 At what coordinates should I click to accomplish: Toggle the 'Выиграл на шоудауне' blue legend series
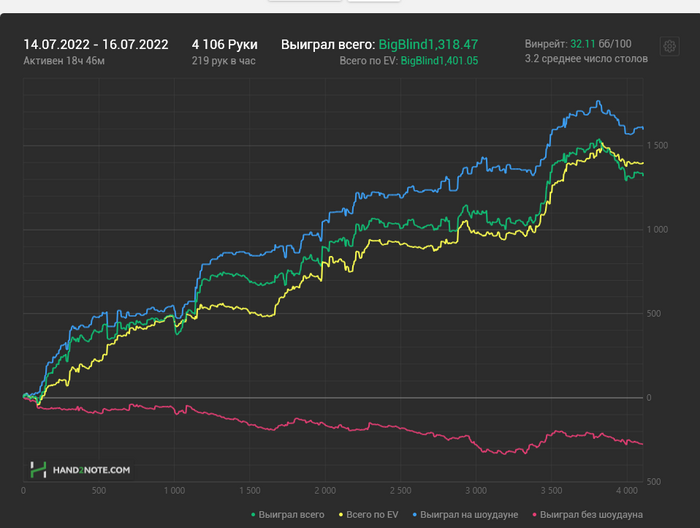[465, 515]
